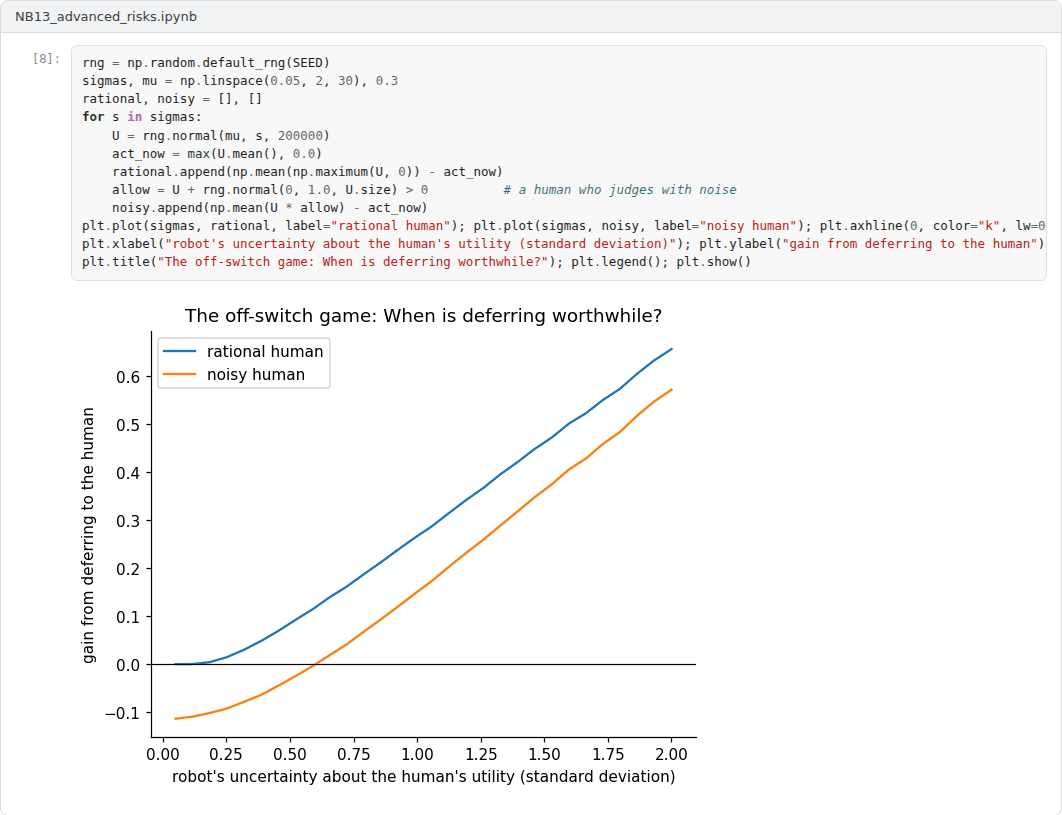Click the x-axis tick label 0.75

pos(354,755)
